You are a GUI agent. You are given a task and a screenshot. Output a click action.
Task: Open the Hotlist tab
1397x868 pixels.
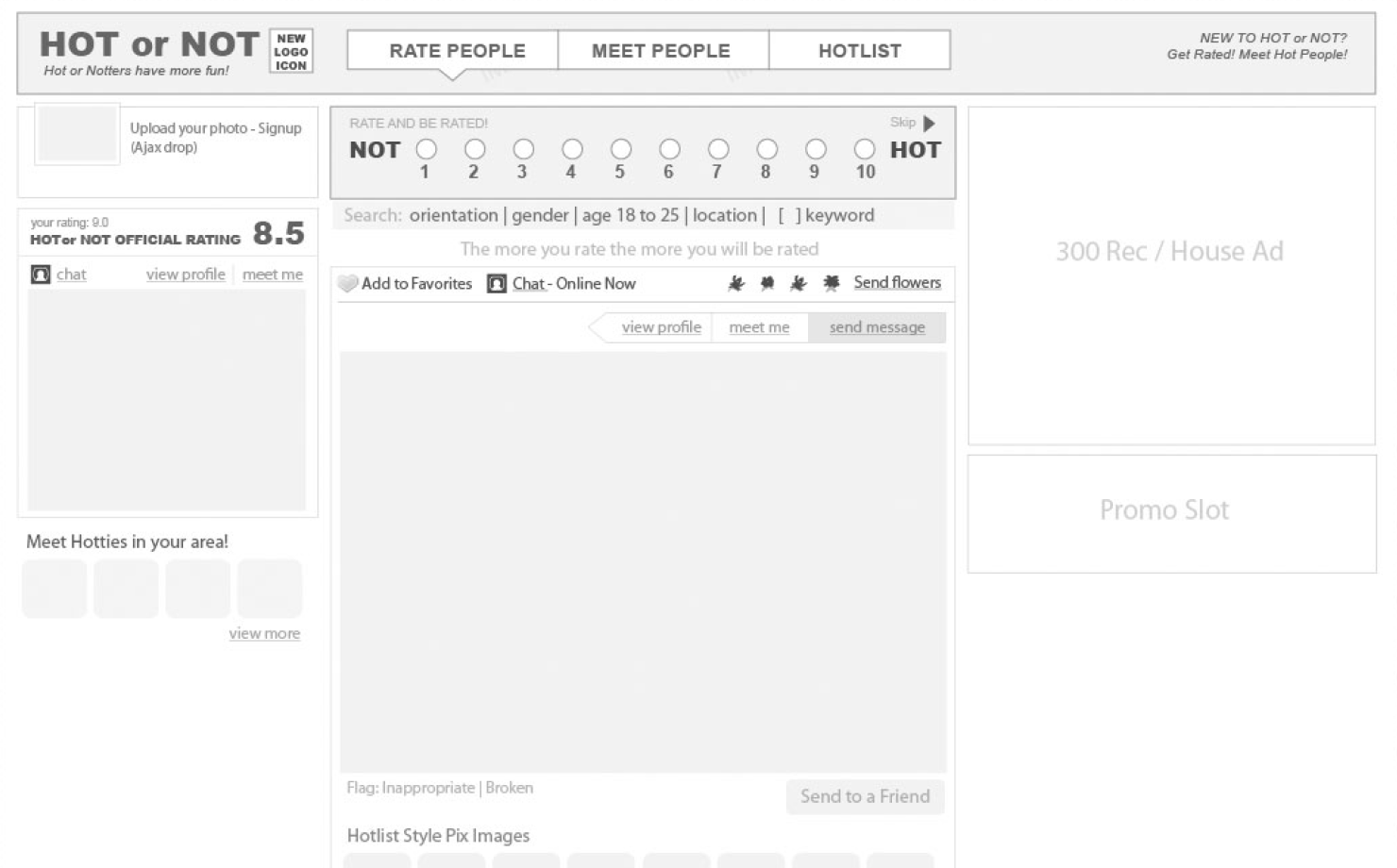(x=859, y=51)
